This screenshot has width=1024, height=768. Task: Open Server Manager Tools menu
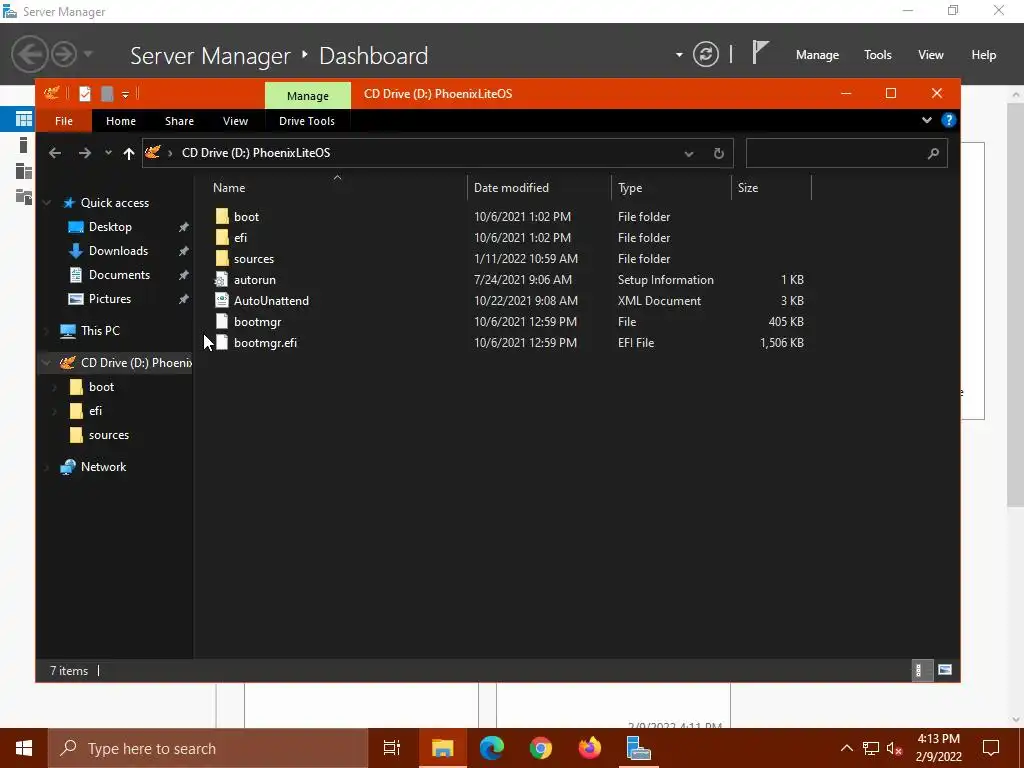877,55
